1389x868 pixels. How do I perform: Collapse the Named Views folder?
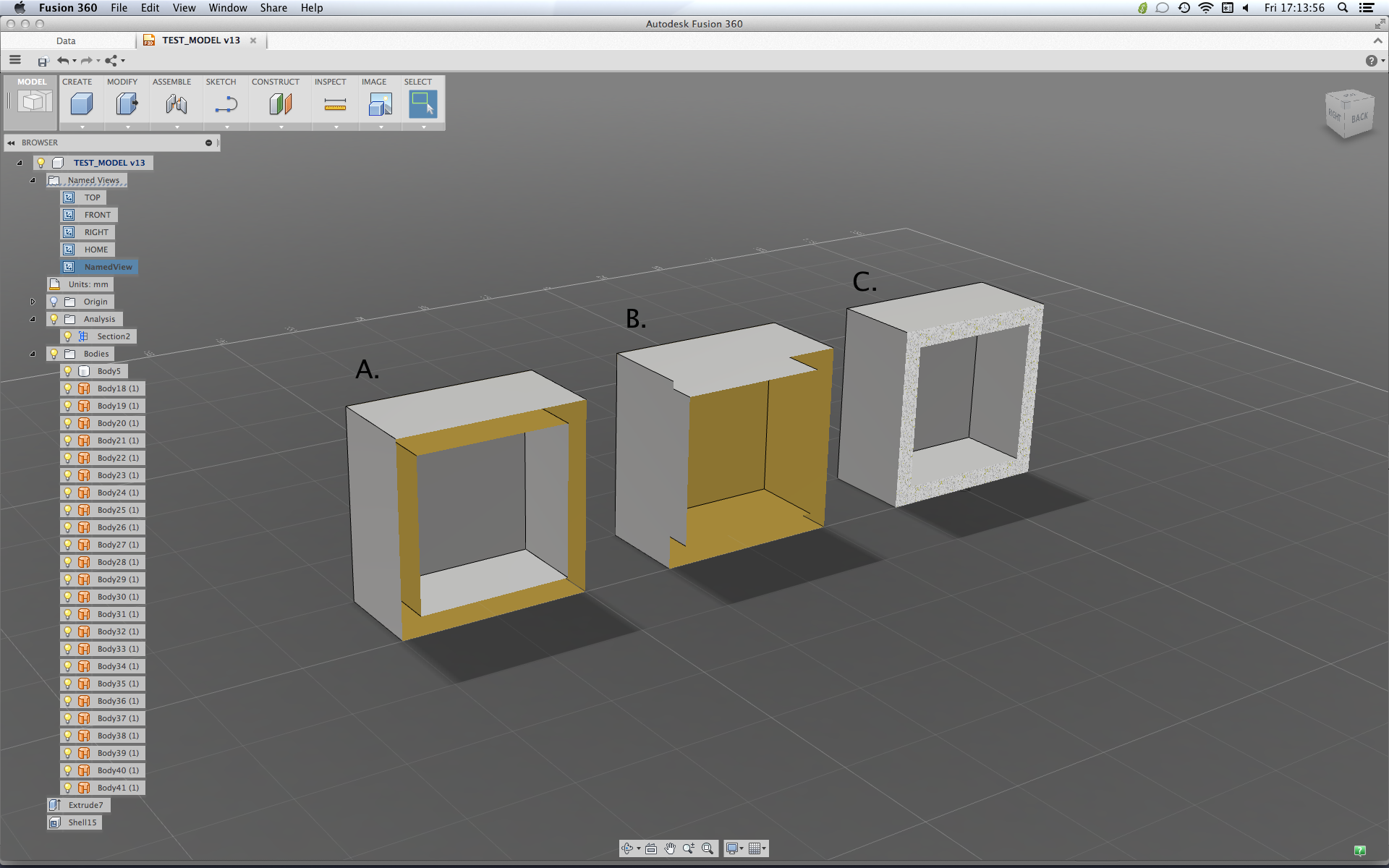33,180
